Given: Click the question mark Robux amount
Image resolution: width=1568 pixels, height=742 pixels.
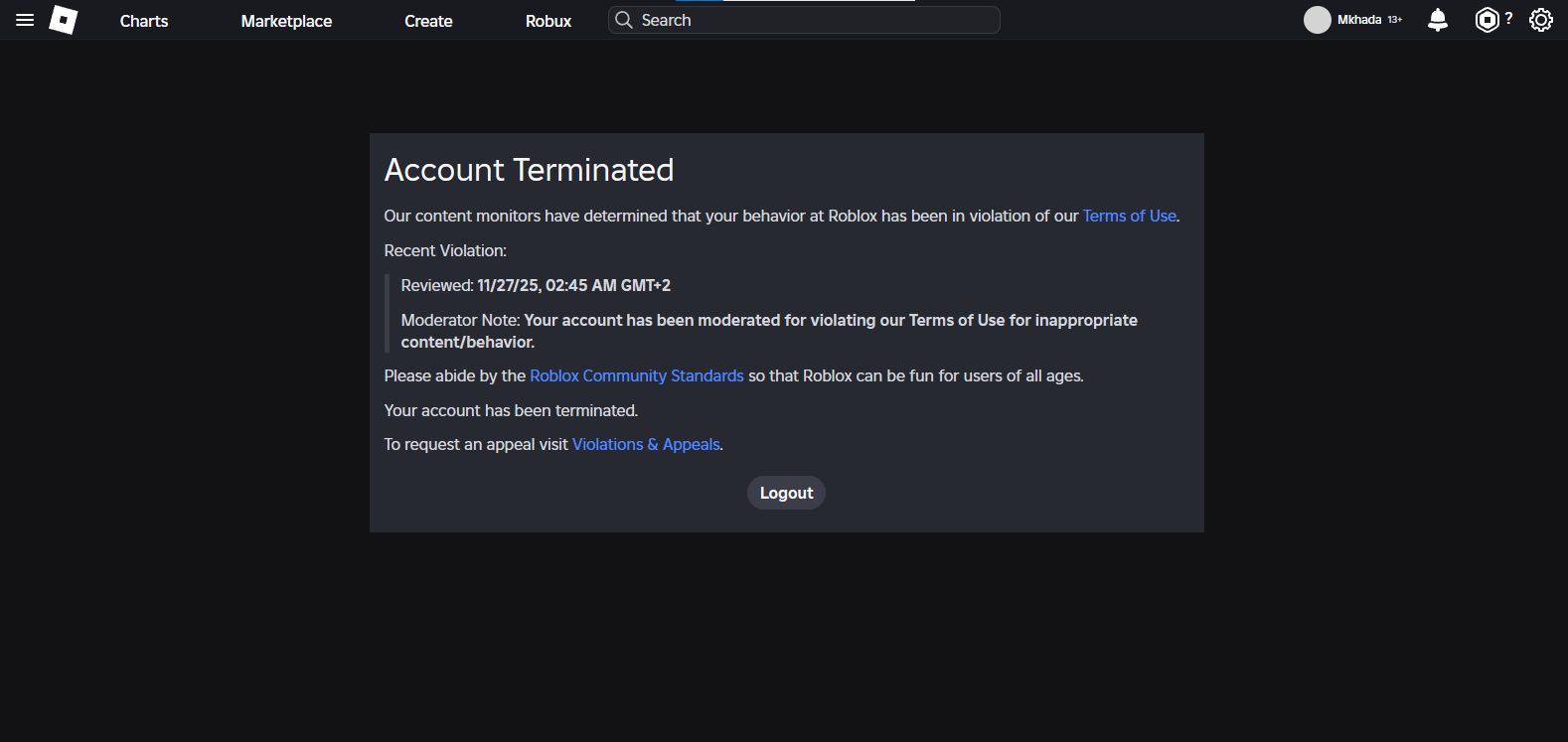Looking at the screenshot, I should [1508, 18].
